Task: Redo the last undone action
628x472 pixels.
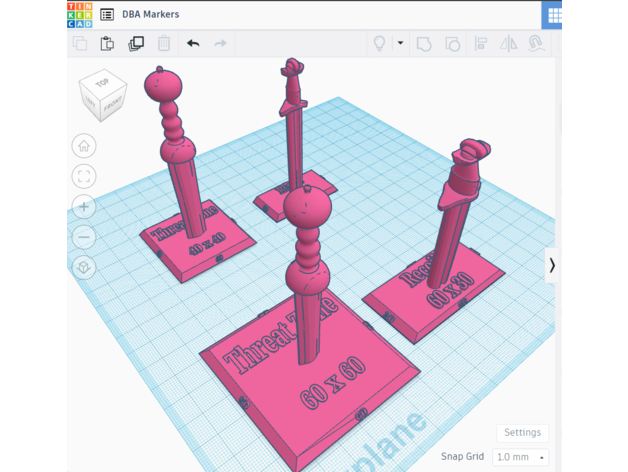Action: pos(220,44)
